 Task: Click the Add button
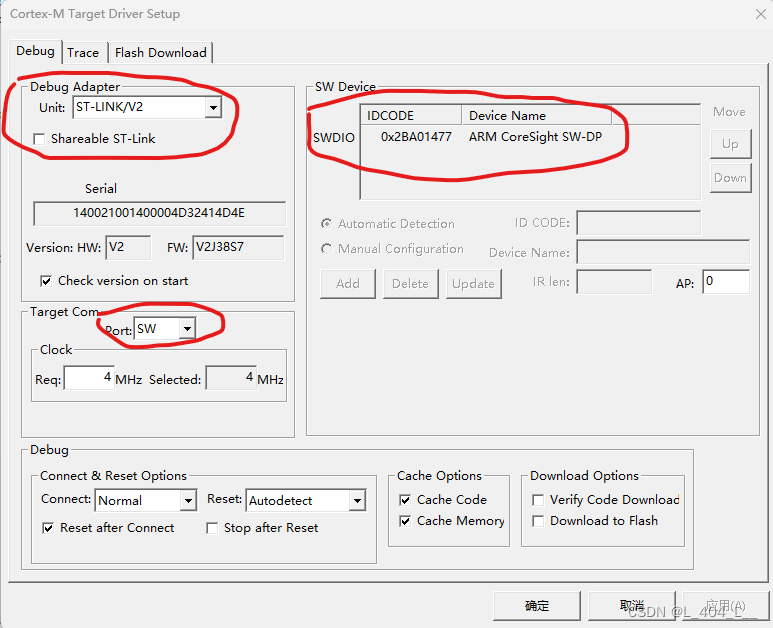point(348,283)
